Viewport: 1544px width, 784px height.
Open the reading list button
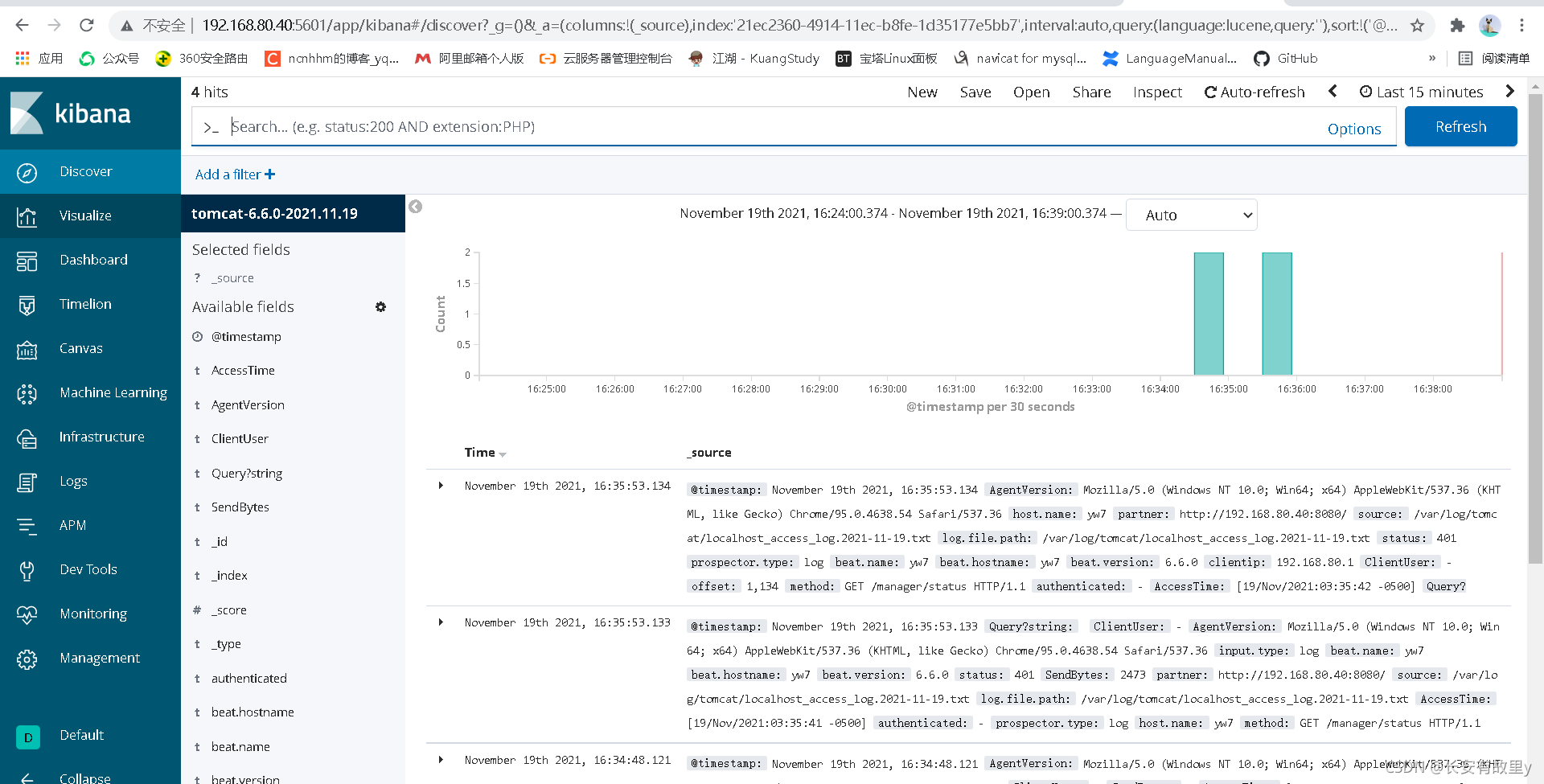coord(1494,58)
